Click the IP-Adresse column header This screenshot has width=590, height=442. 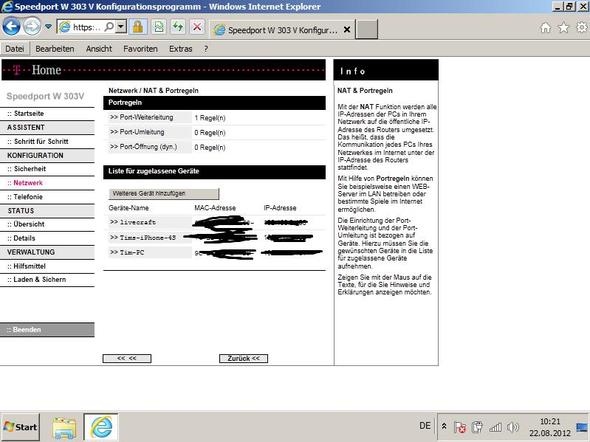point(280,208)
